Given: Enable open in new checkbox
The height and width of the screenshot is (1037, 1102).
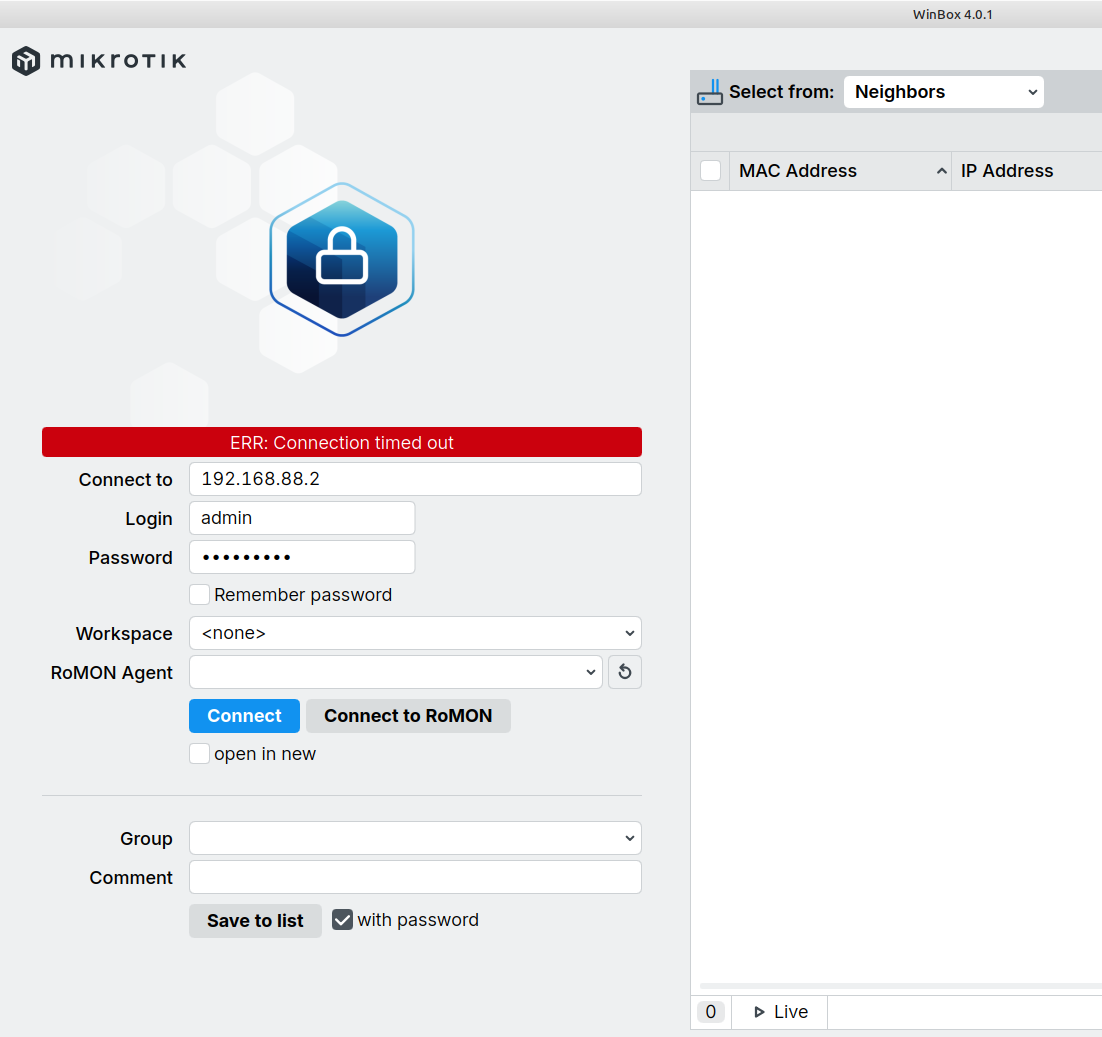Looking at the screenshot, I should (x=200, y=753).
